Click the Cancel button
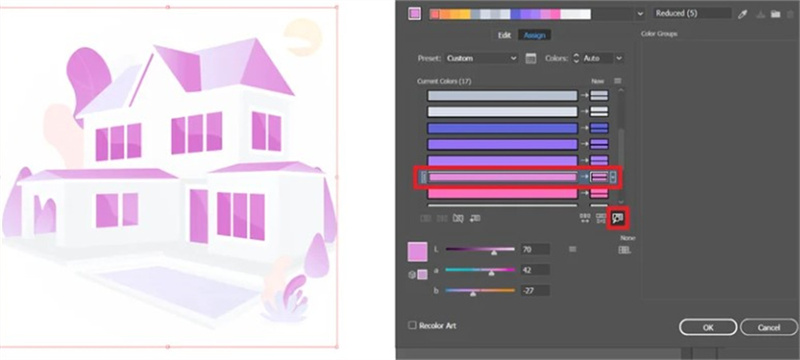The height and width of the screenshot is (360, 800). click(769, 327)
